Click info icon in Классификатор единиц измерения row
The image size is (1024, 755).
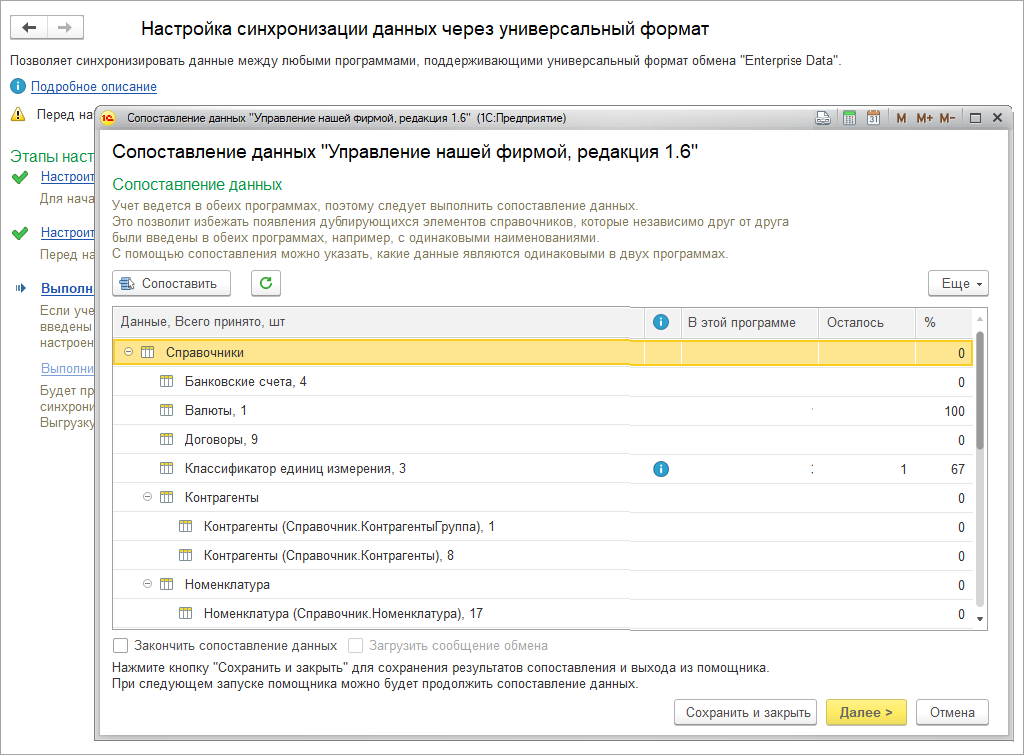[x=660, y=469]
